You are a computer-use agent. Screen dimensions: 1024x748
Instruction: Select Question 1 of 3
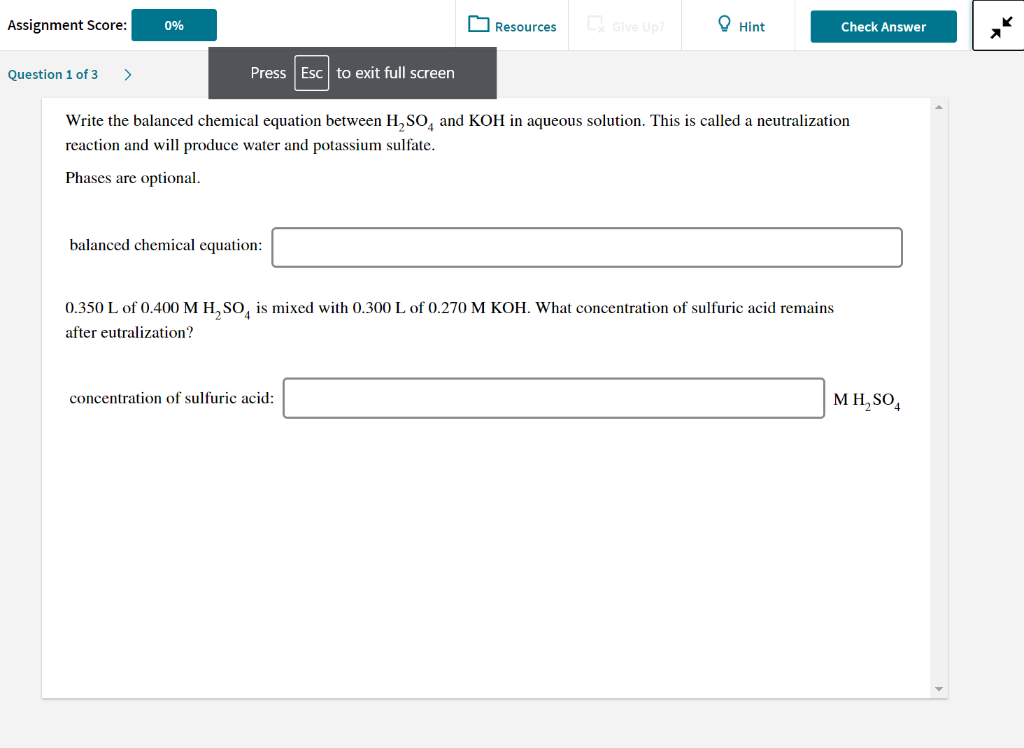(53, 74)
